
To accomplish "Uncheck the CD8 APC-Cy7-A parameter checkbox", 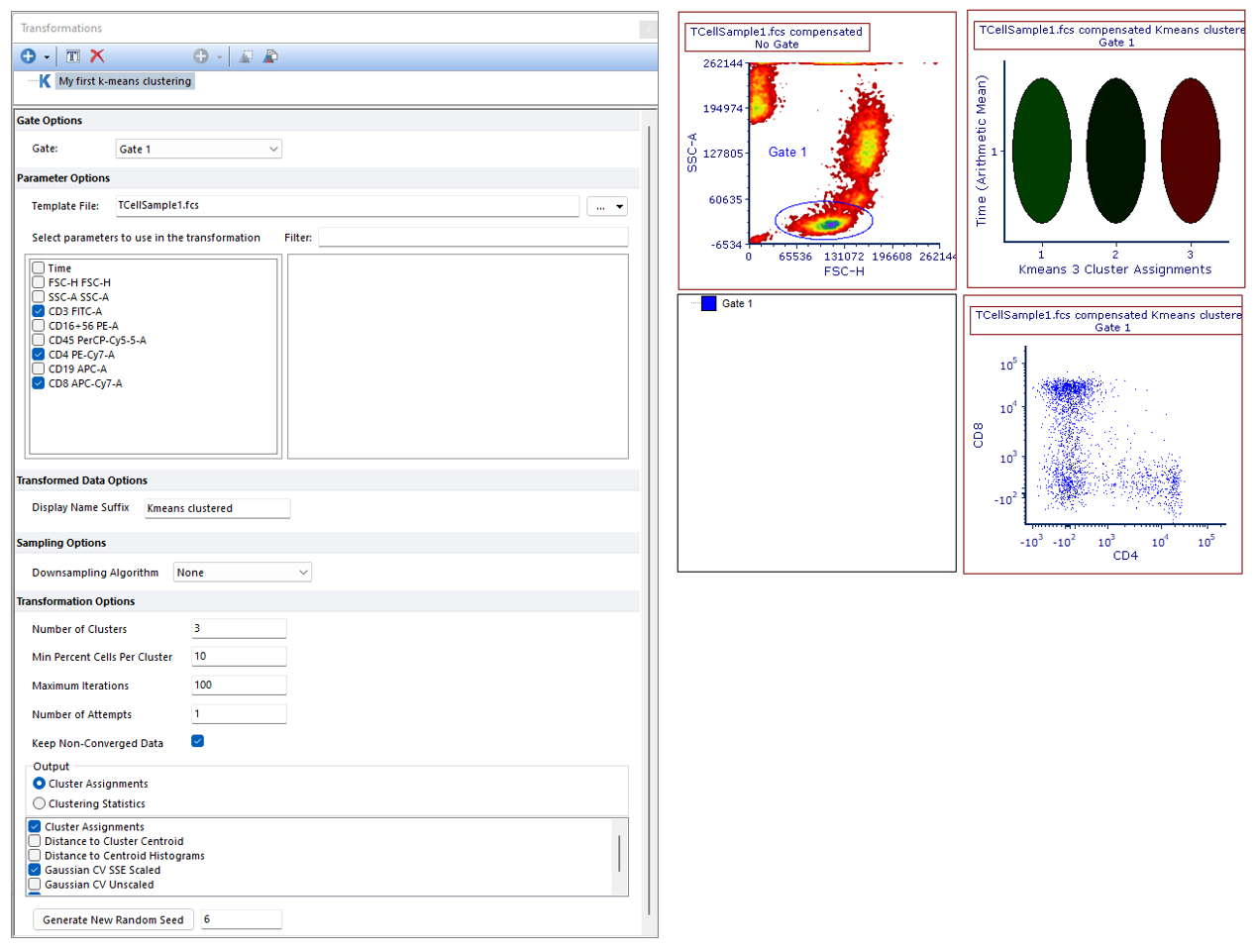I will [x=39, y=382].
